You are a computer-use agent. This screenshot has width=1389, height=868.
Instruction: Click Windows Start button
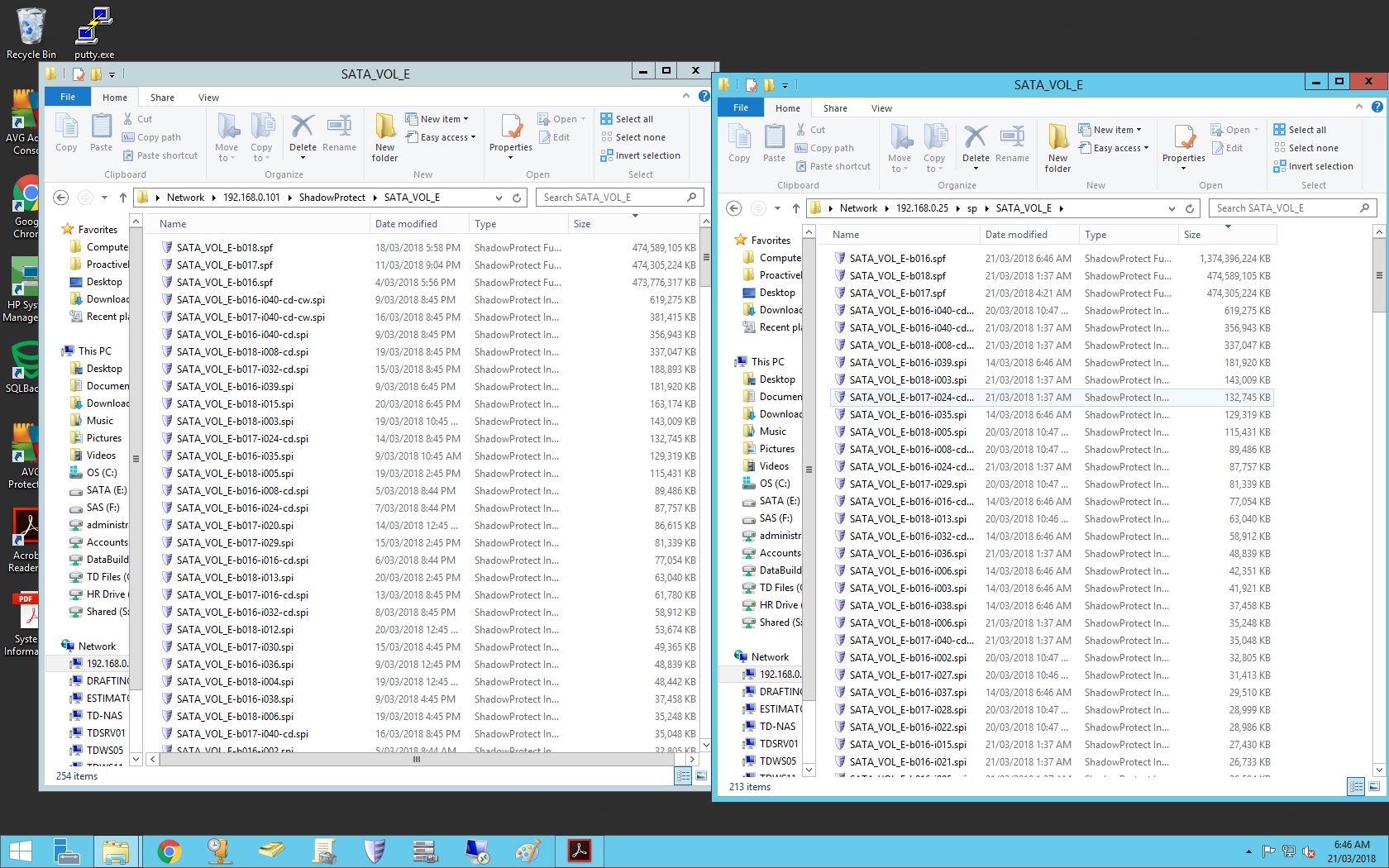click(20, 851)
